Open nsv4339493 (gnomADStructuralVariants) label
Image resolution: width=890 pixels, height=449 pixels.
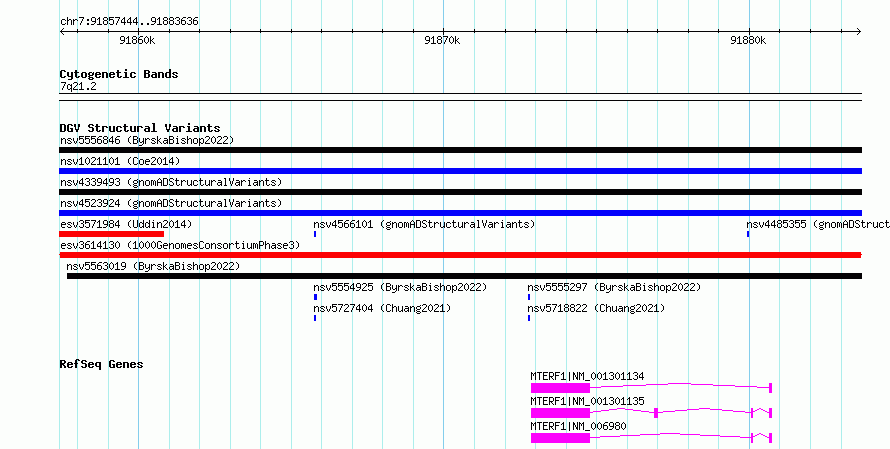pyautogui.click(x=171, y=182)
